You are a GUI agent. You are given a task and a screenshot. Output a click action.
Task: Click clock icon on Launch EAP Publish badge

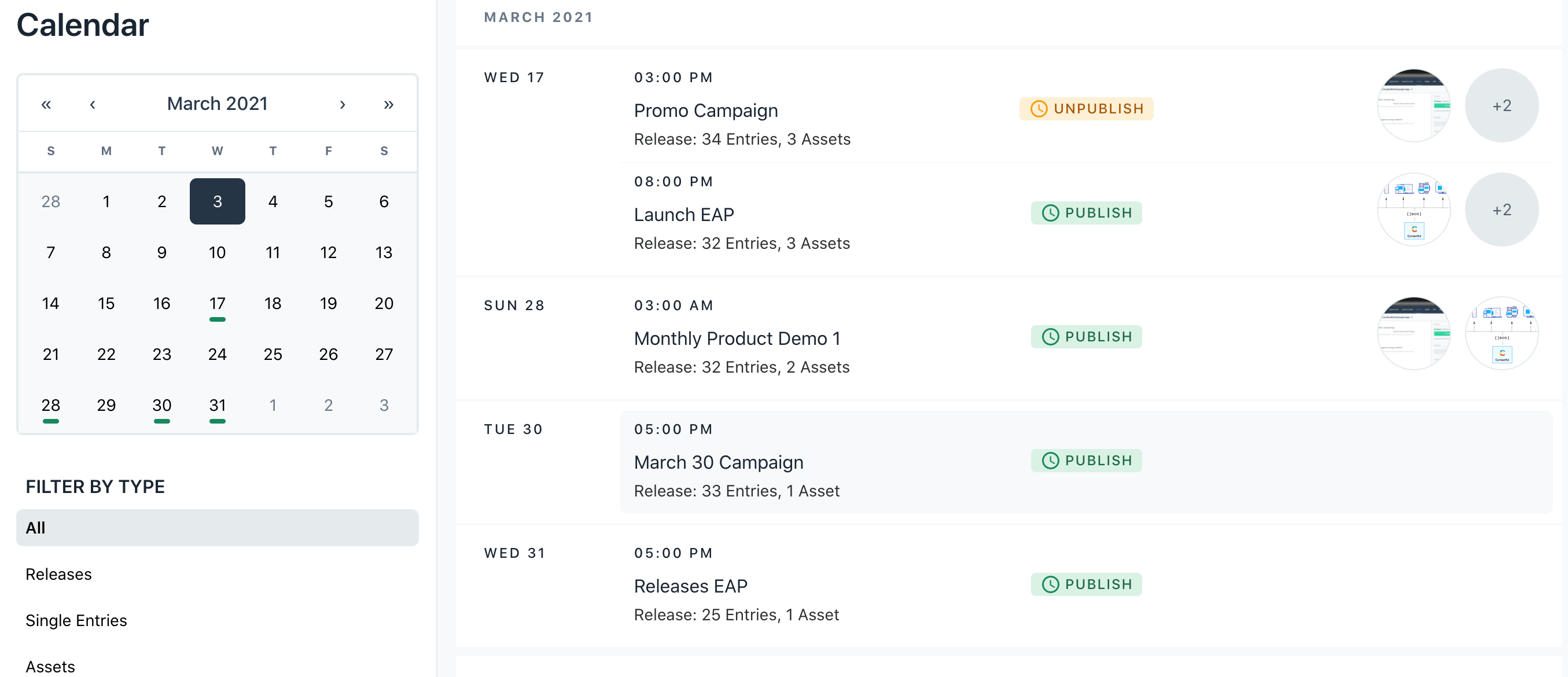click(x=1050, y=213)
